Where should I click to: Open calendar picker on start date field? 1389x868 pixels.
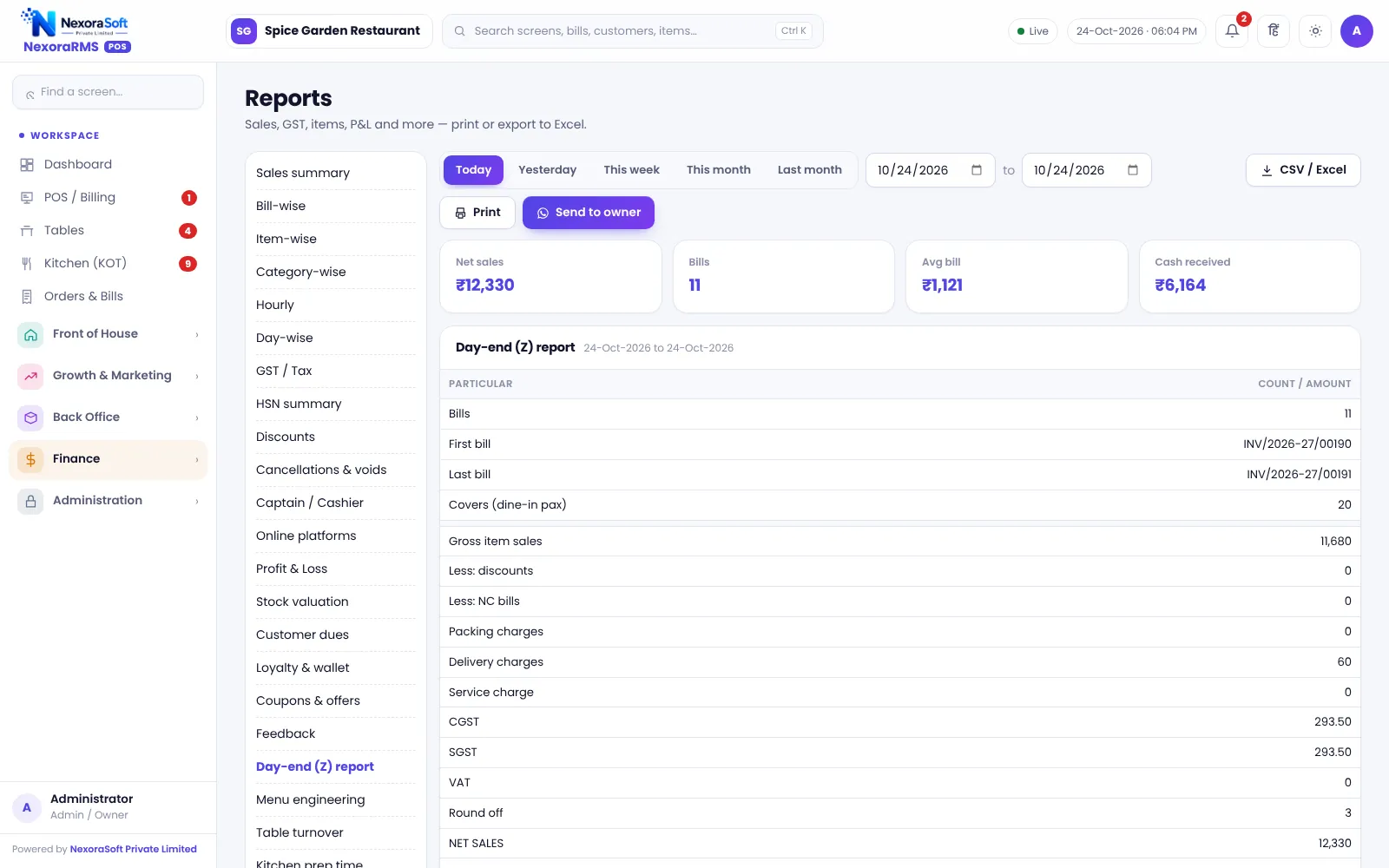(x=977, y=170)
